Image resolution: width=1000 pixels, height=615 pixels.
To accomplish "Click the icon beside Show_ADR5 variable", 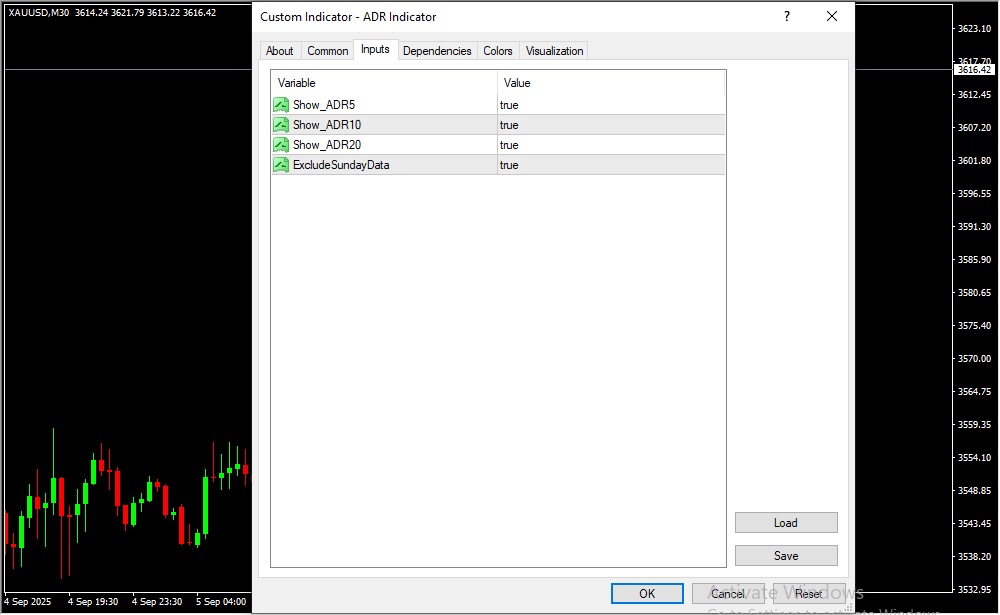I will click(281, 105).
